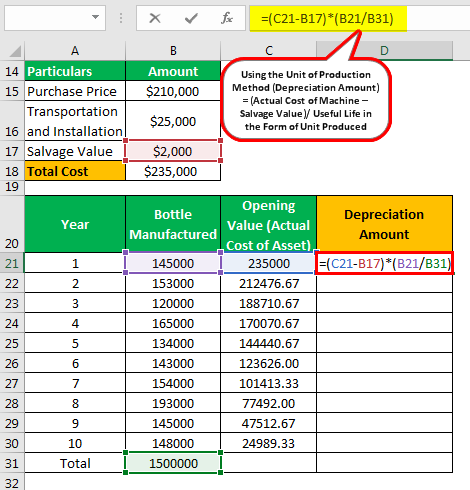Select the 120000 bottles cell
470x490 pixels.
(173, 303)
